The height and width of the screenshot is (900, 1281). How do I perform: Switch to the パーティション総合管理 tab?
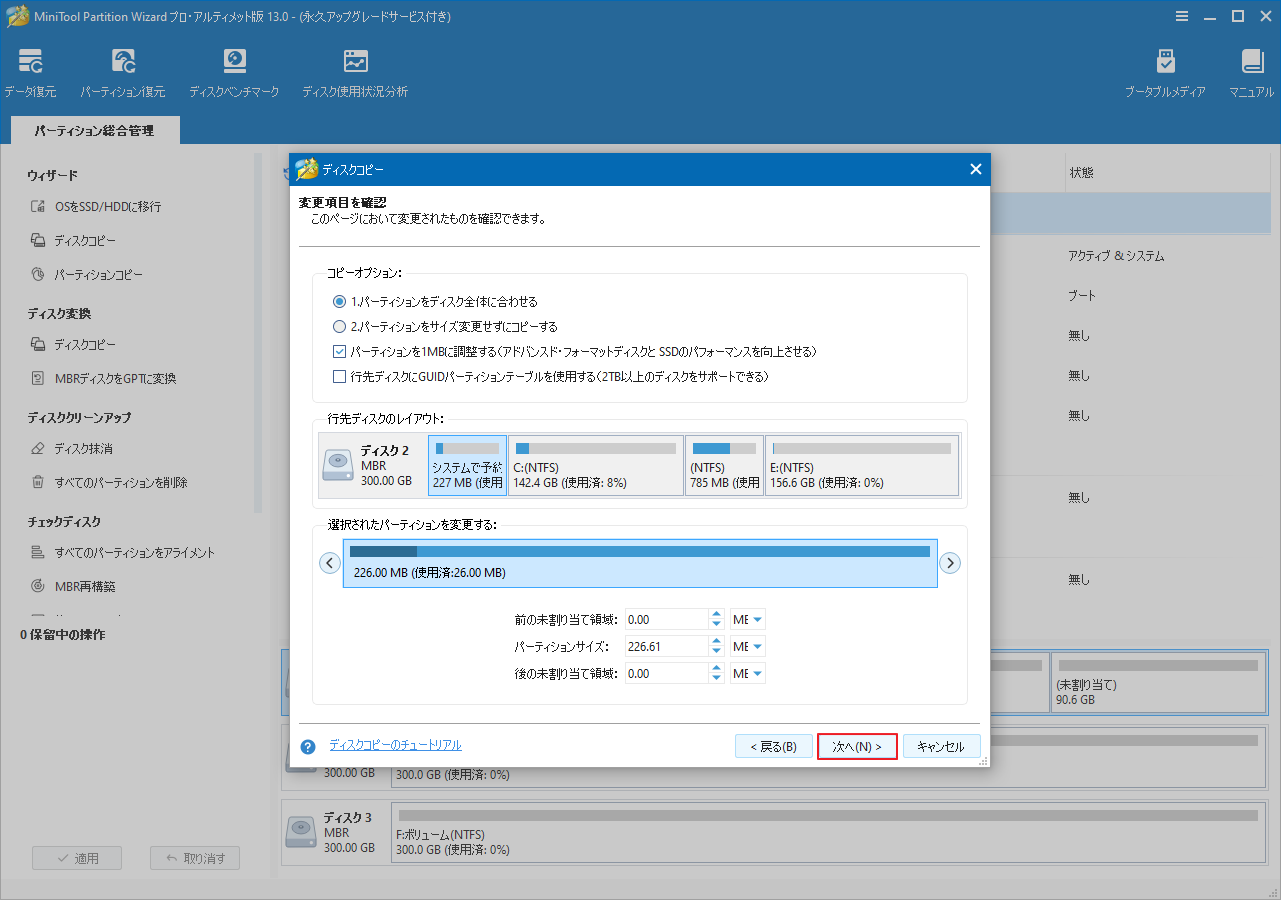94,130
